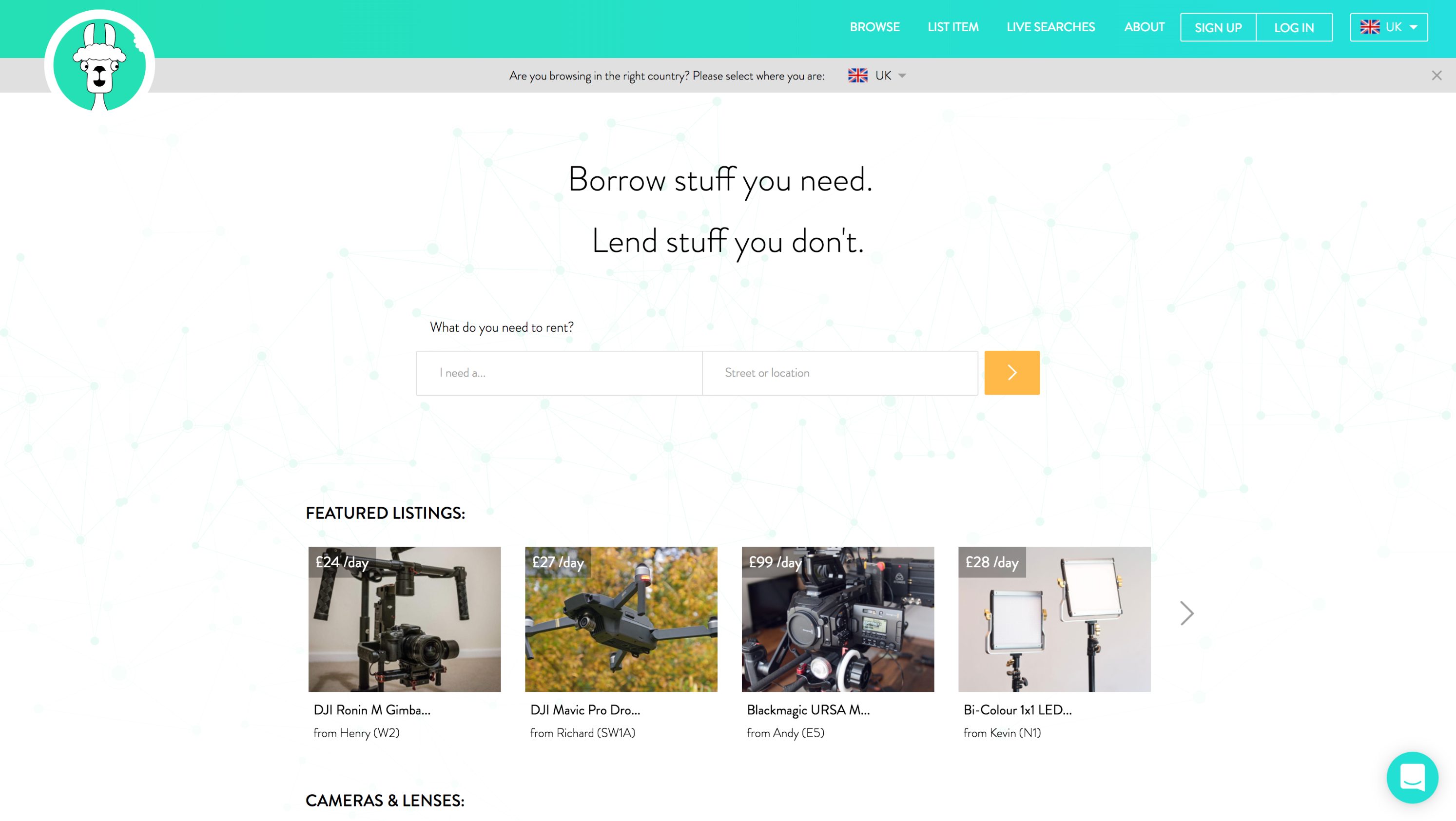Focus the 'Street or location' field

[840, 373]
